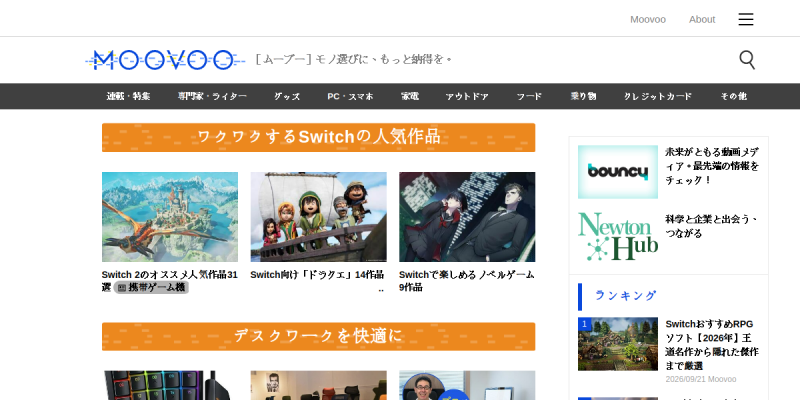This screenshot has height=400, width=800.
Task: Open the ノベルゲーム article thumbnail
Action: [x=467, y=217]
